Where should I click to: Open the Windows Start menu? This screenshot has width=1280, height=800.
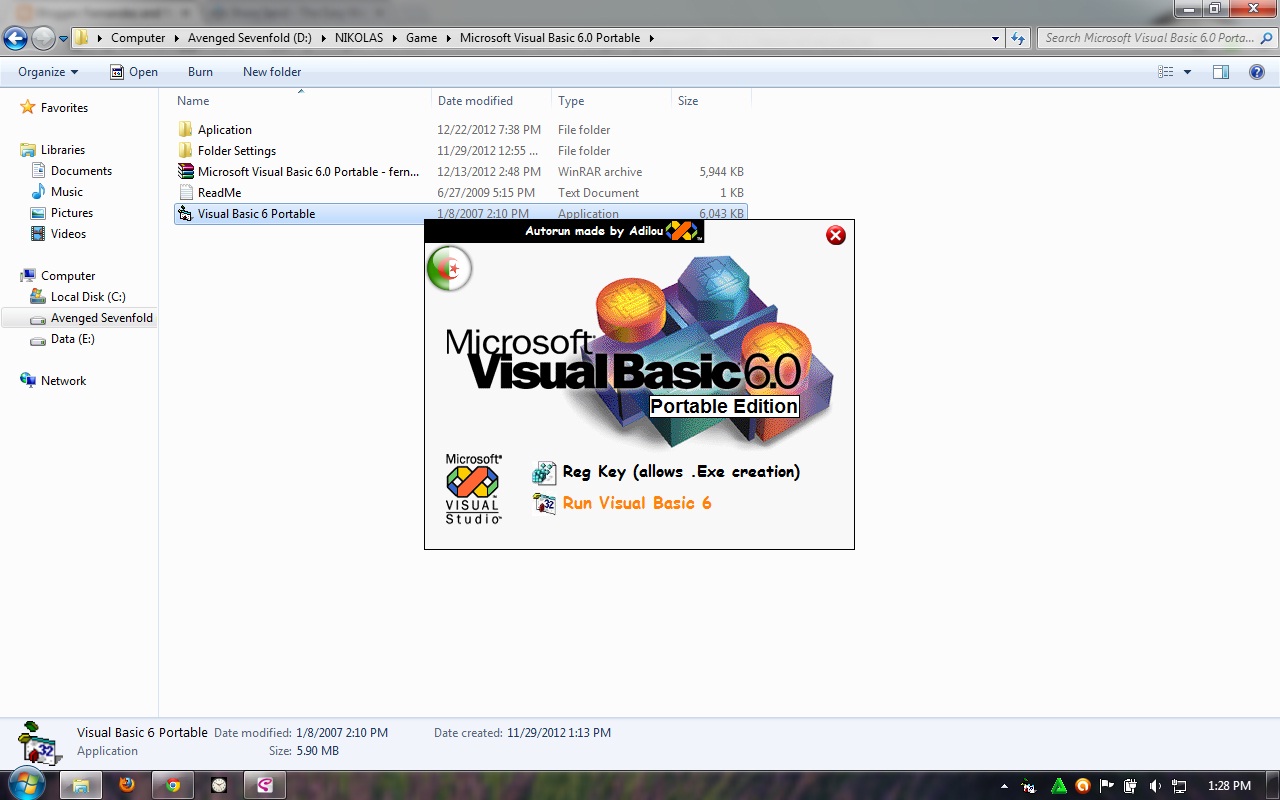[27, 785]
